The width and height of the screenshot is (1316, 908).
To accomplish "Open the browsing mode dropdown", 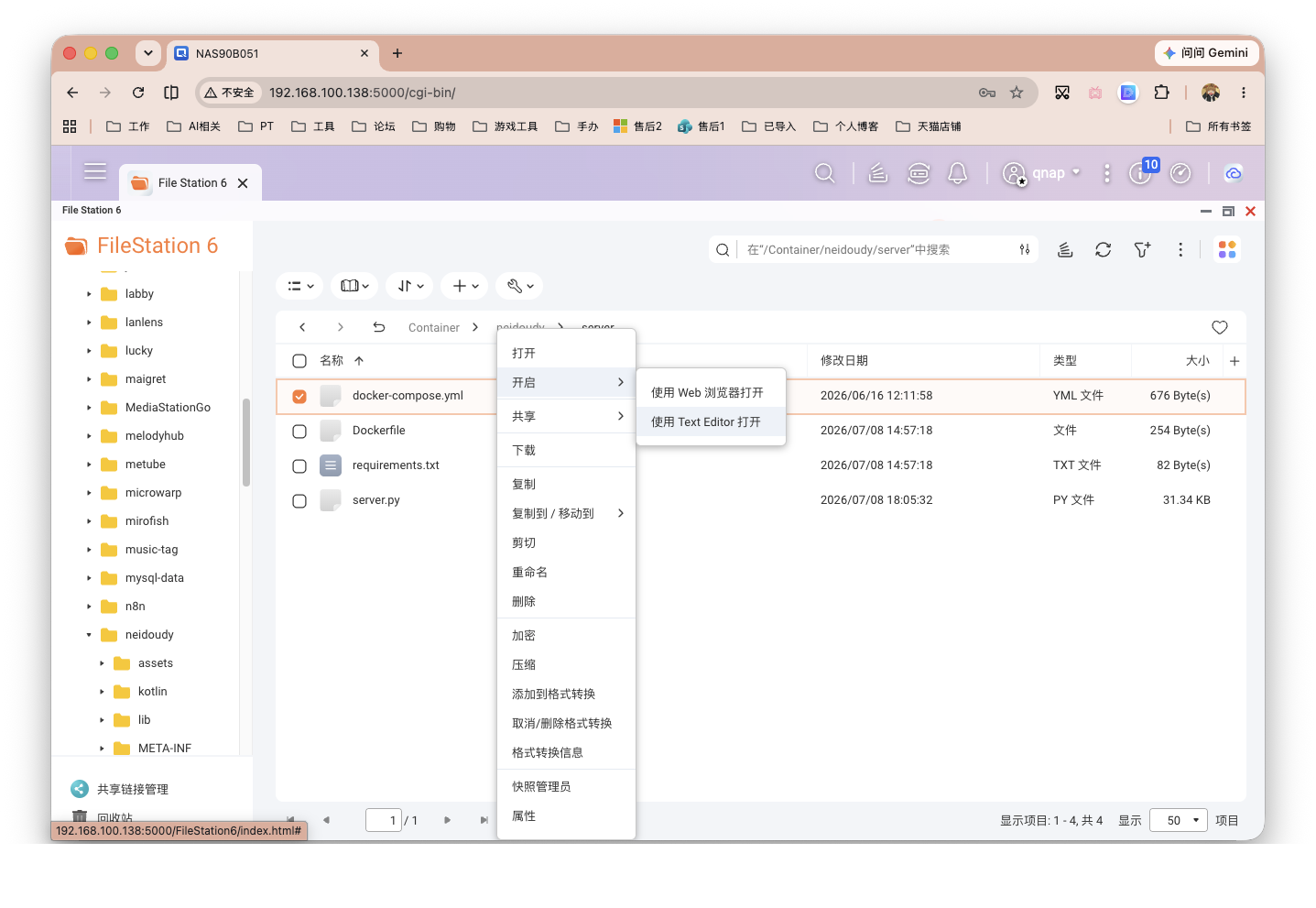I will [x=354, y=286].
